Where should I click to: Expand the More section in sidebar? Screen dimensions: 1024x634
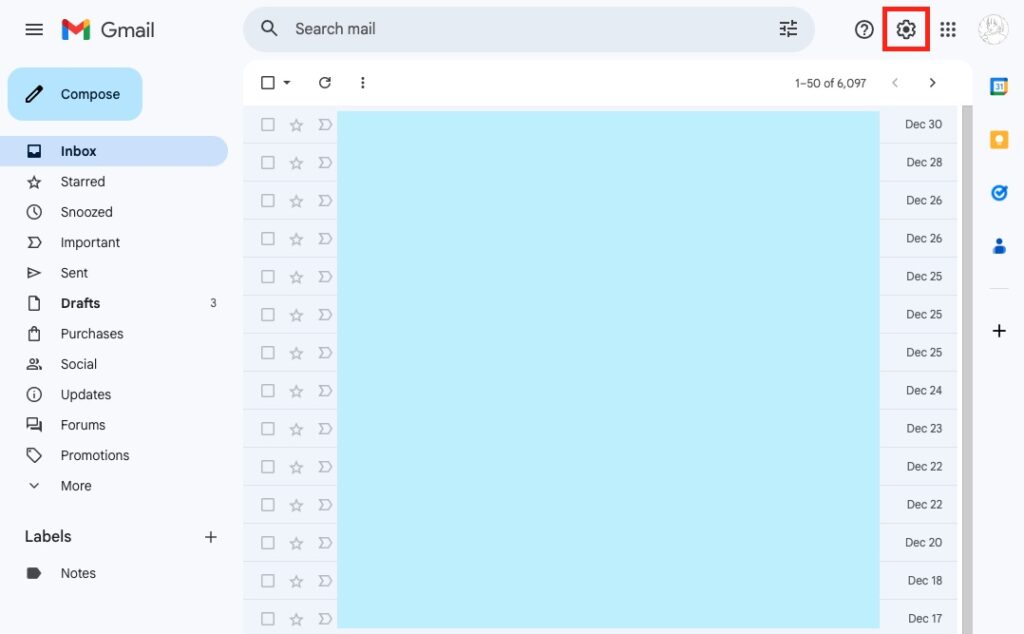[76, 486]
